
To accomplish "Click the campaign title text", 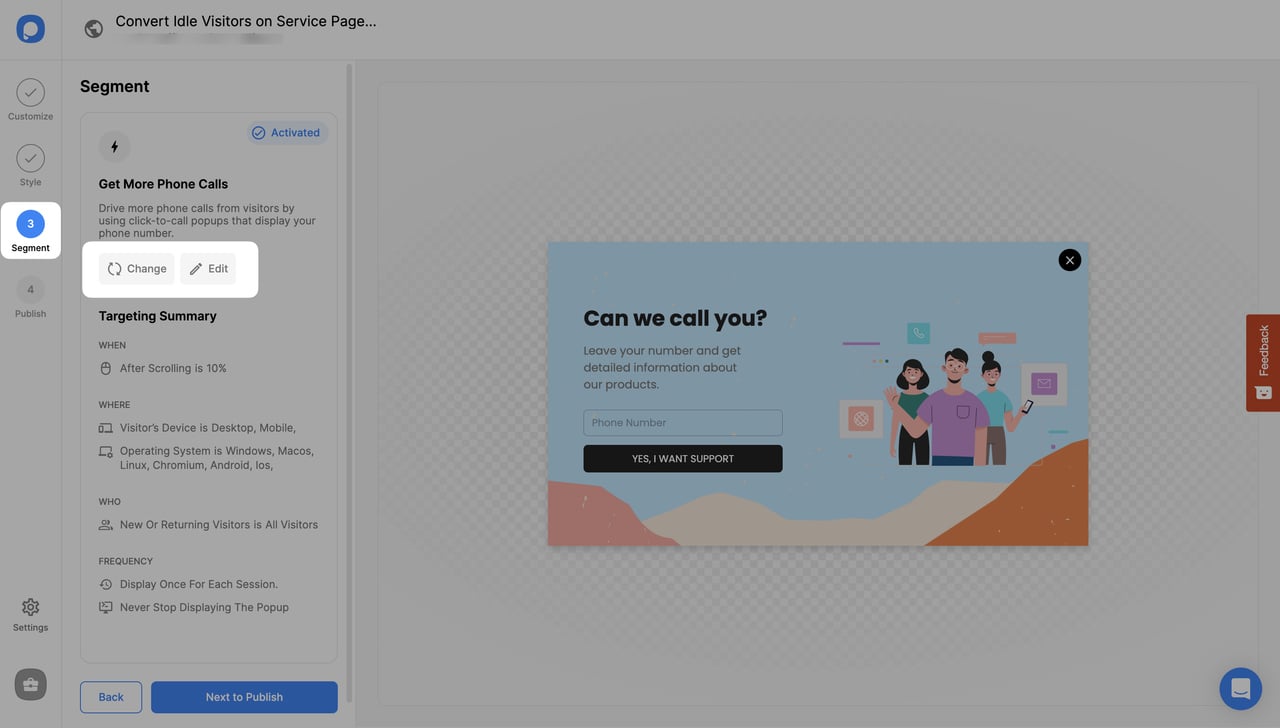I will [246, 21].
